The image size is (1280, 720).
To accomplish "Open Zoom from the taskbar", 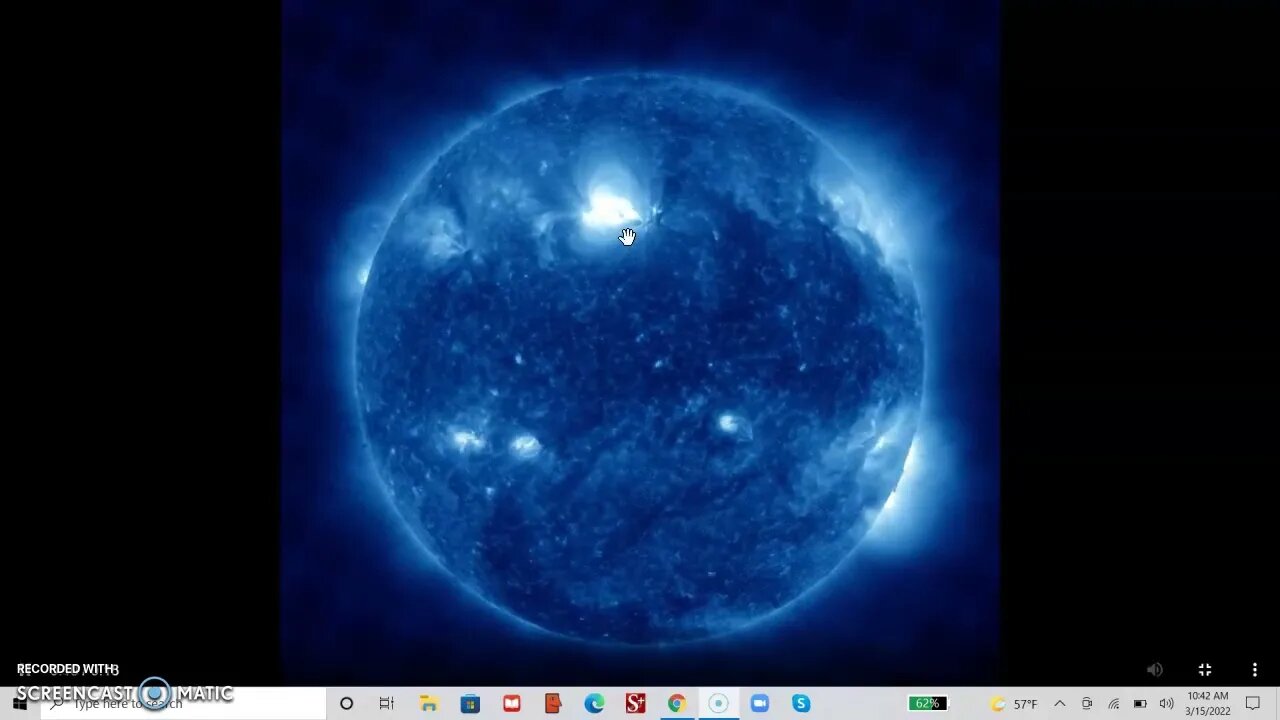I will pos(759,704).
